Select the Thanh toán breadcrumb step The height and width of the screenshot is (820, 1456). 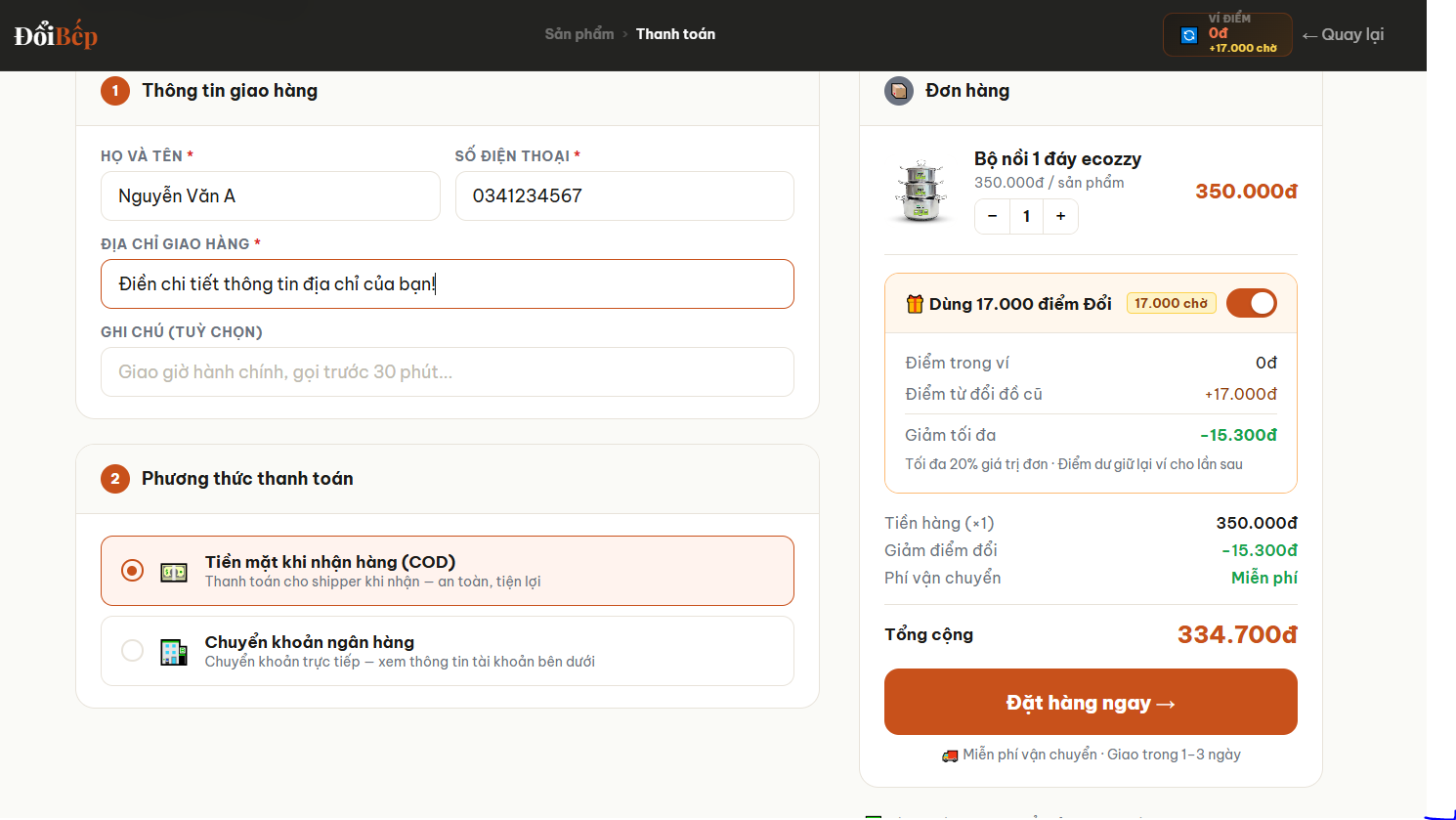click(x=675, y=34)
